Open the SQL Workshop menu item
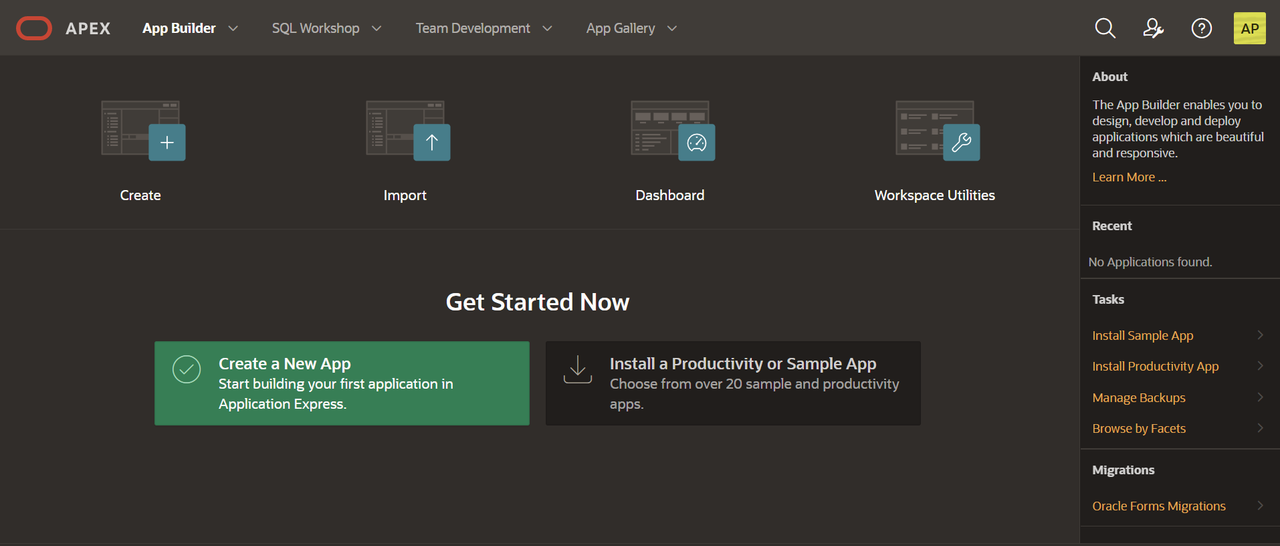 tap(315, 28)
